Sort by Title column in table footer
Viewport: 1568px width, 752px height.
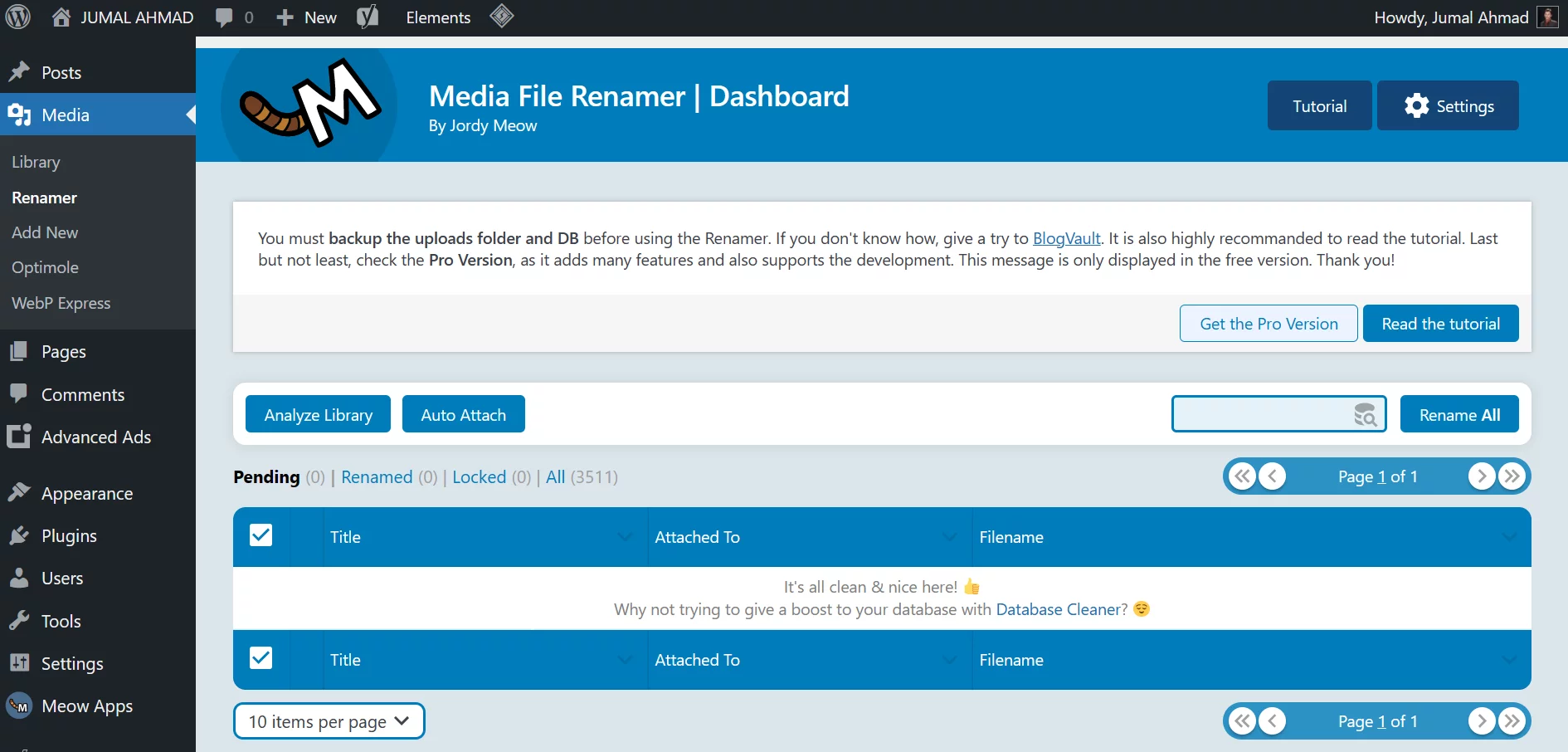(x=485, y=660)
